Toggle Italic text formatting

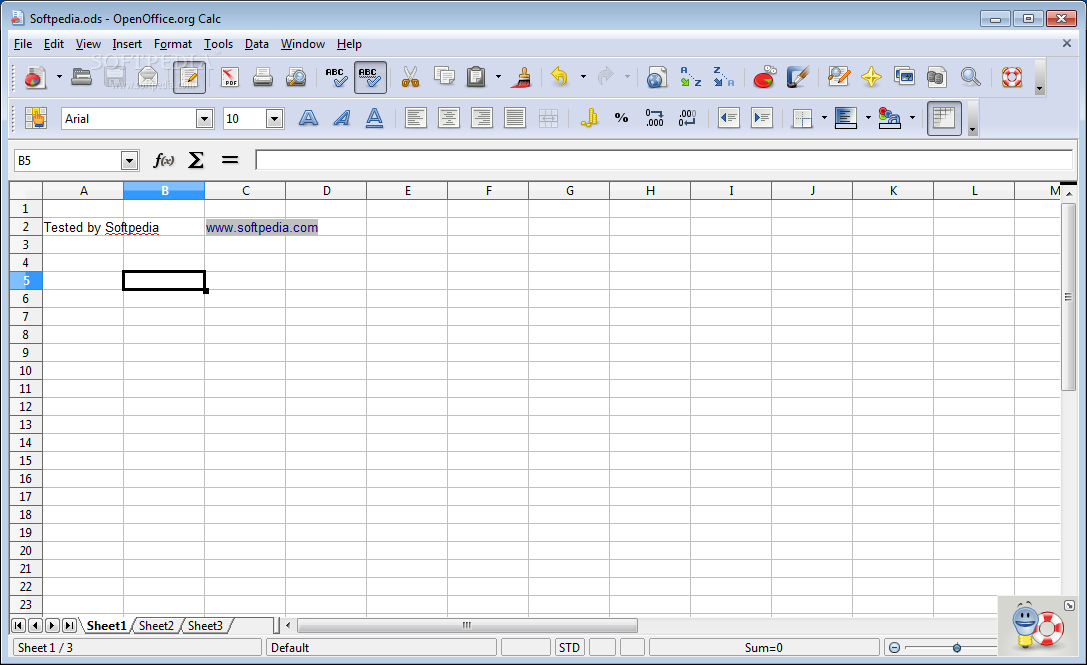(x=341, y=119)
